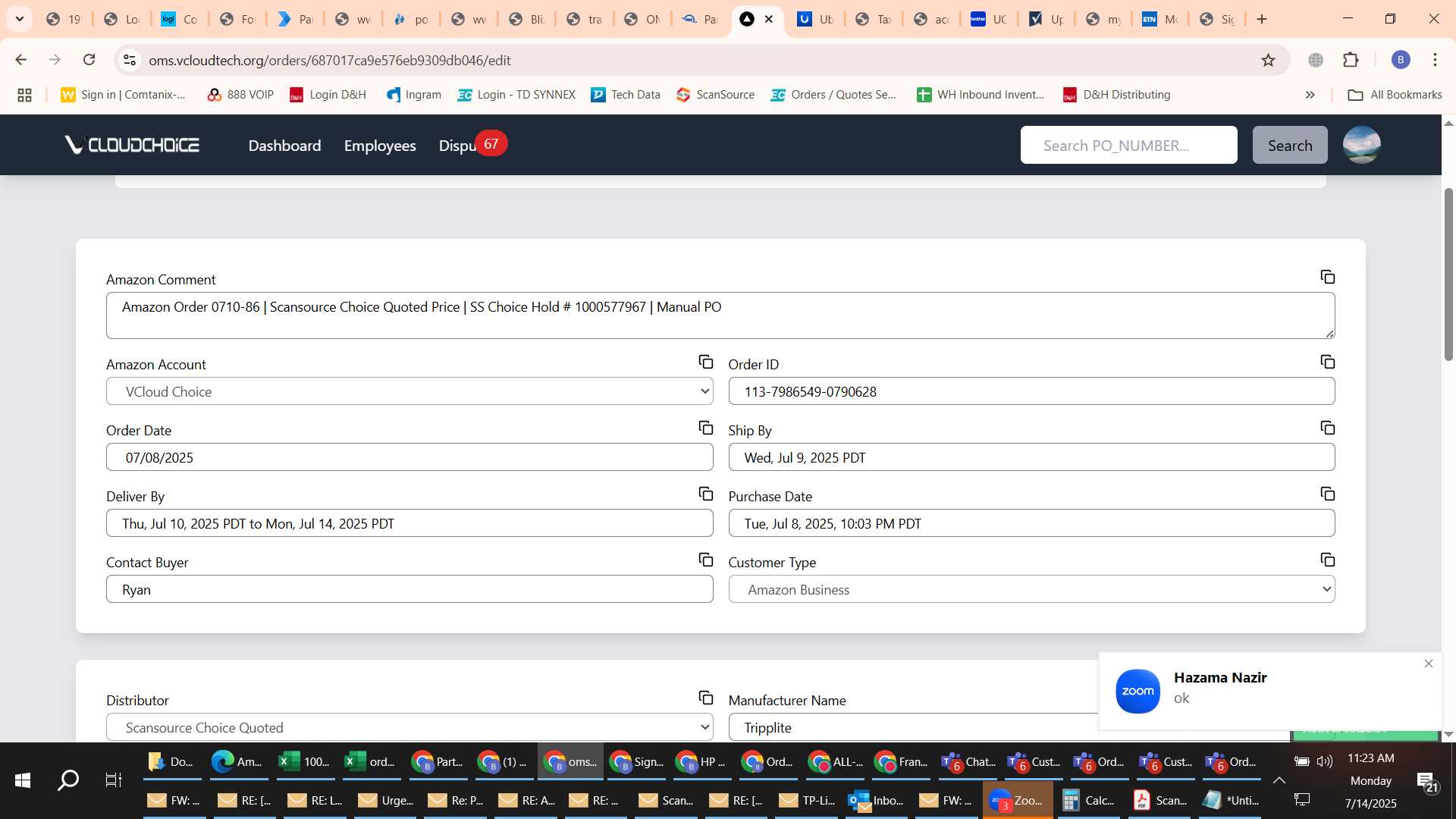Open Chrome's three-dot menu
The image size is (1456, 819).
(x=1435, y=60)
